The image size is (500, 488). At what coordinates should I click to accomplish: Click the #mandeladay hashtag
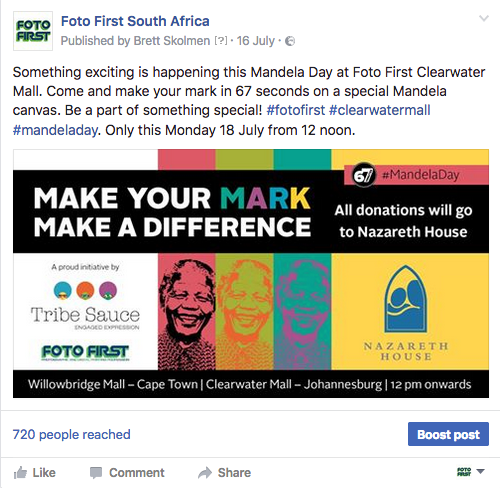click(55, 130)
